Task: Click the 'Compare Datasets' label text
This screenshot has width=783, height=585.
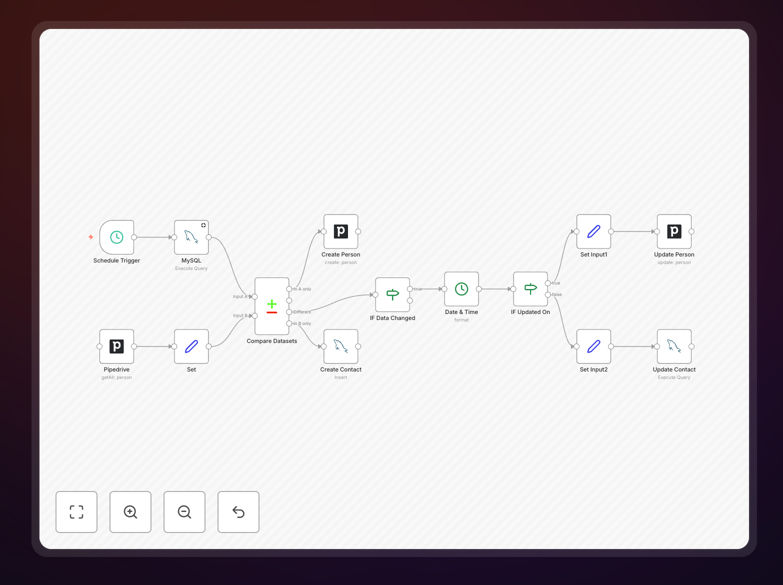Action: click(272, 341)
